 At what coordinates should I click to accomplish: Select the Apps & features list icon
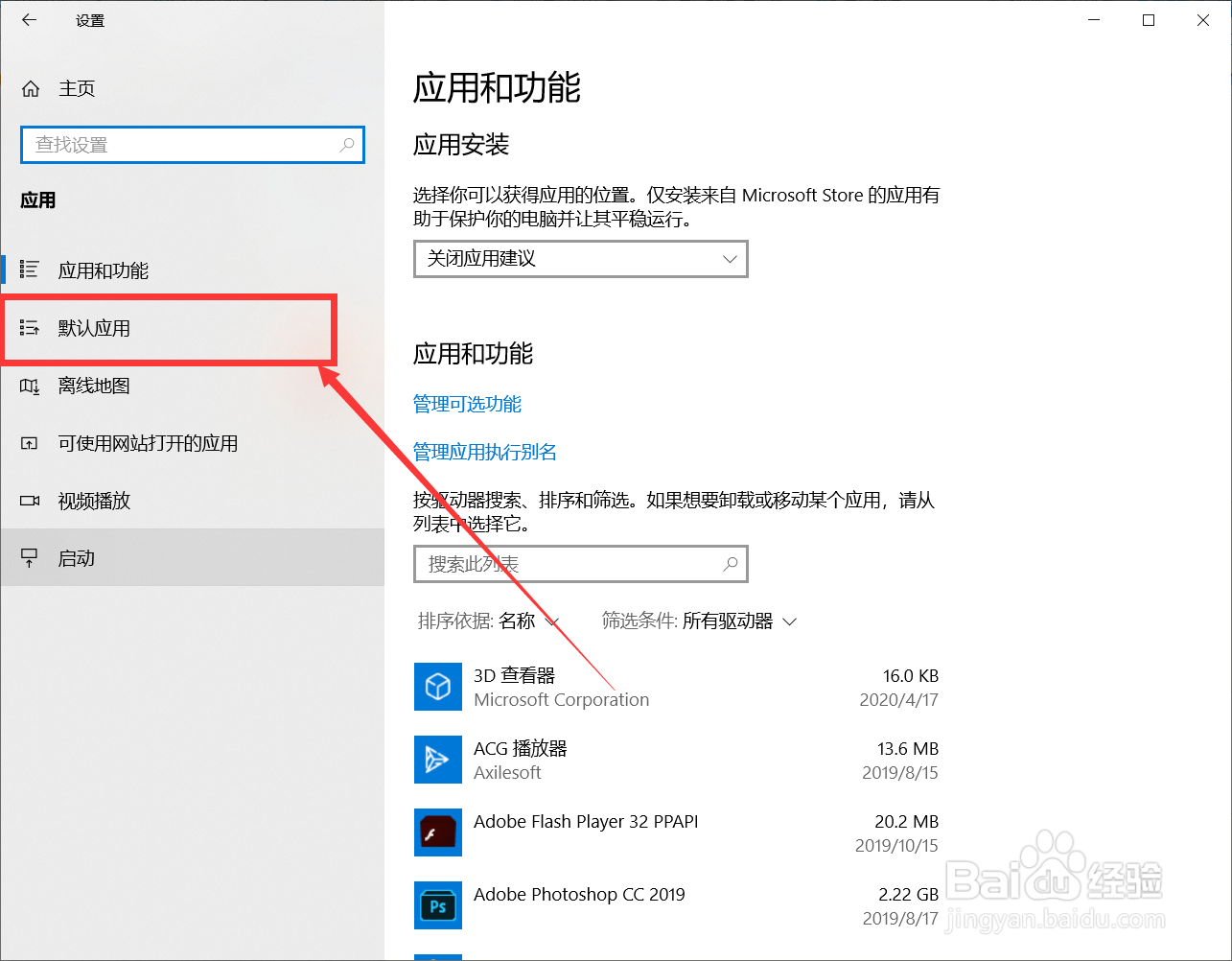coord(30,270)
